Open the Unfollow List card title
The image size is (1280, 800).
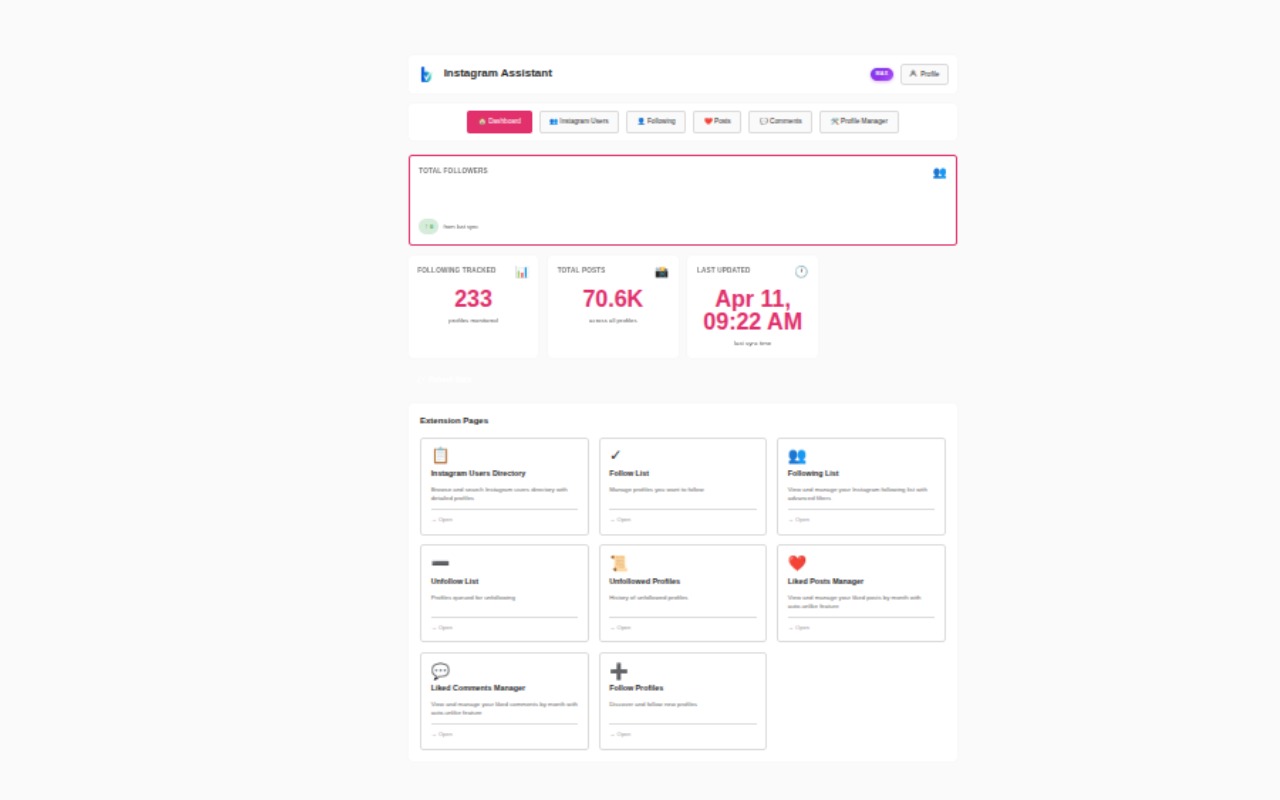(455, 581)
